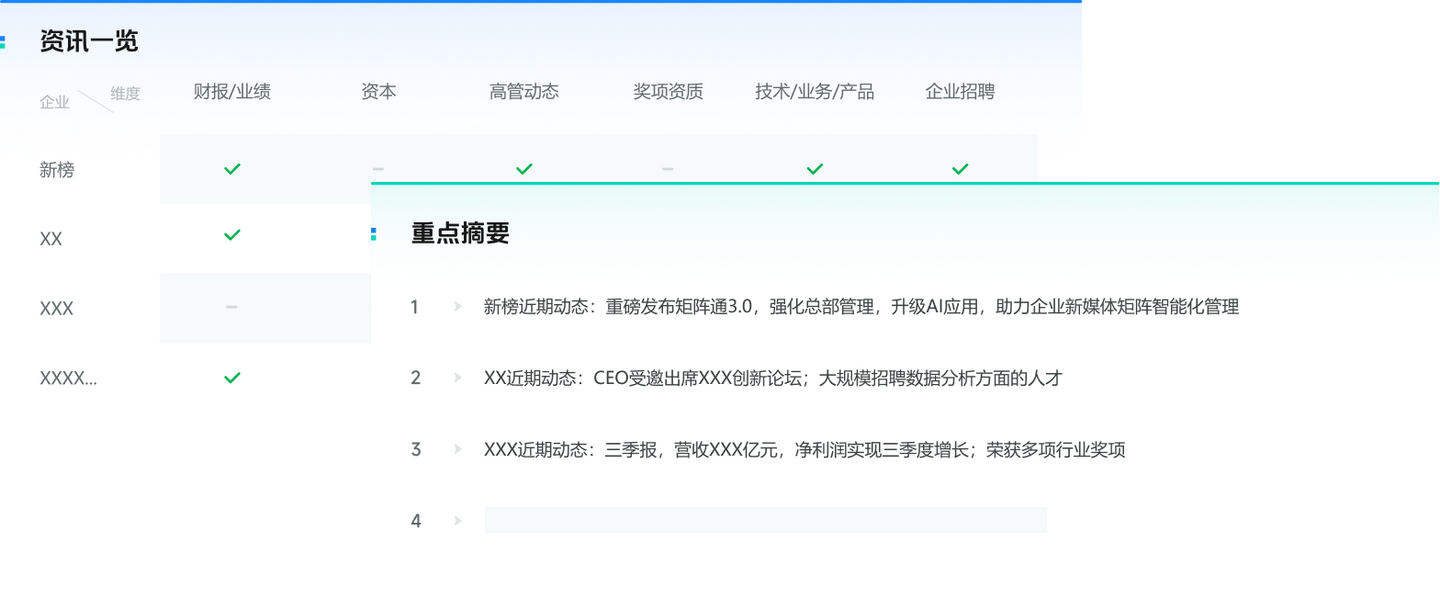
Task: 点击第4条摘要的空白占位区域
Action: tap(765, 520)
